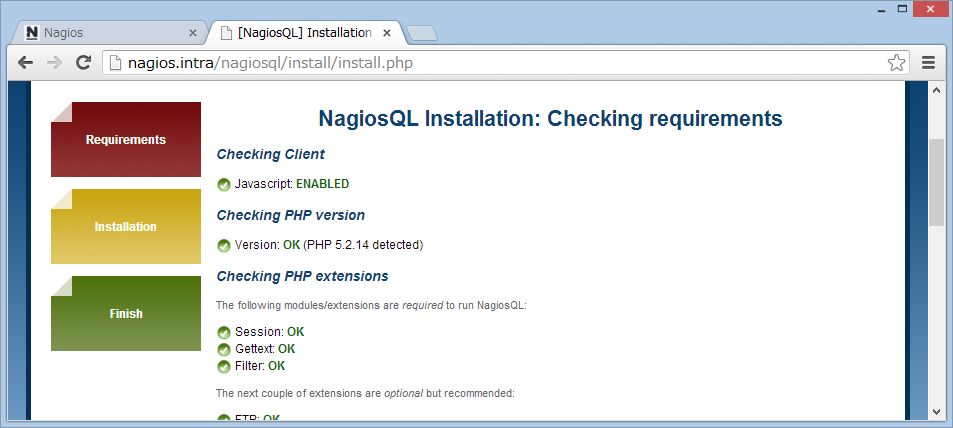Click the sentence about required modules/extensions
This screenshot has width=953, height=428.
click(x=371, y=305)
